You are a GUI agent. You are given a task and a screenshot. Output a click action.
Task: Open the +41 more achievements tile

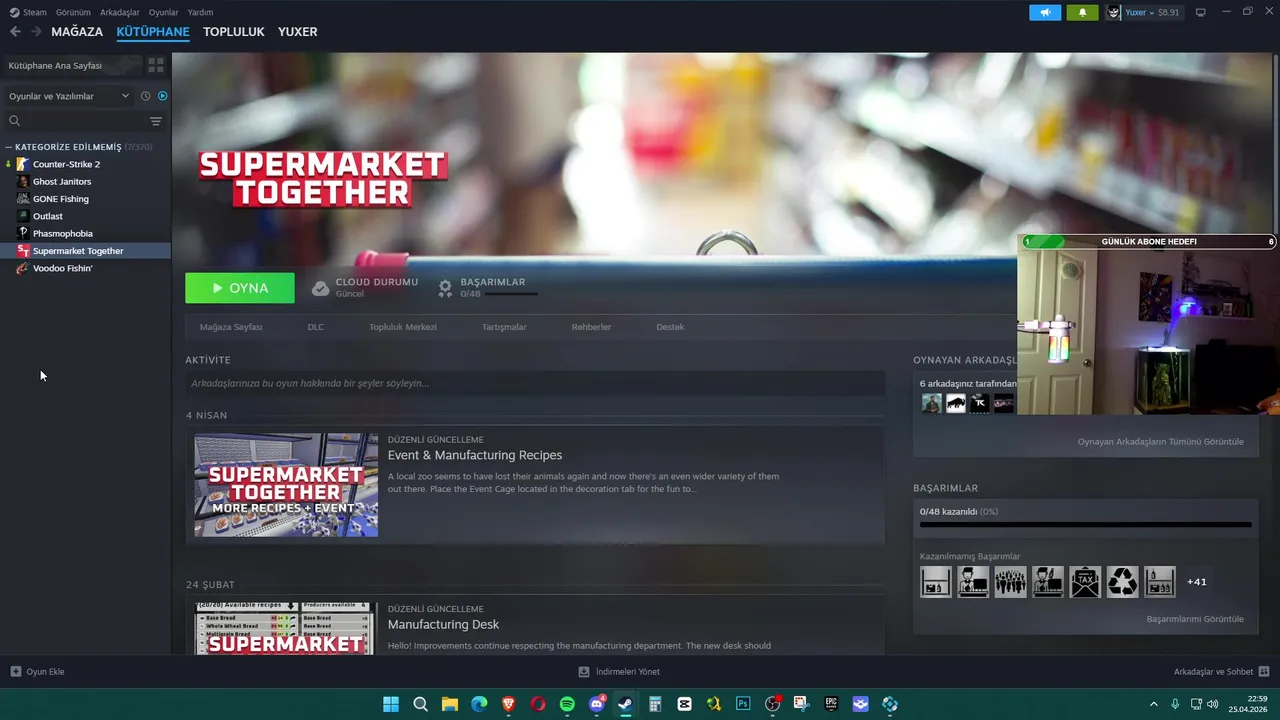pos(1196,582)
